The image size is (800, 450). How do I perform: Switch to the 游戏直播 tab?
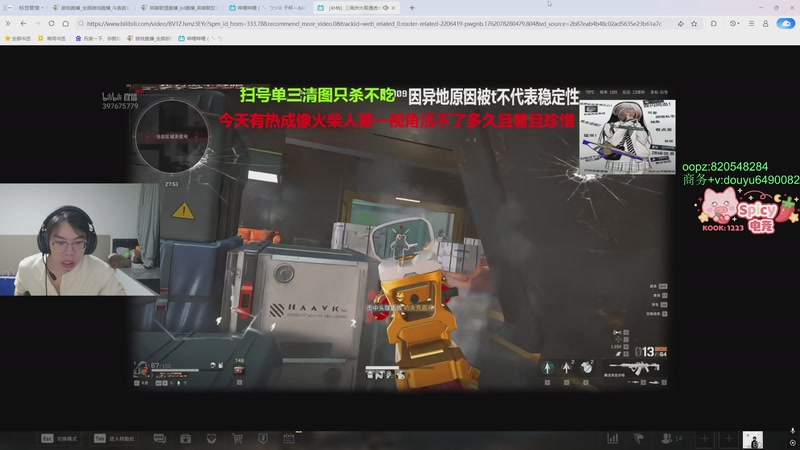point(90,8)
